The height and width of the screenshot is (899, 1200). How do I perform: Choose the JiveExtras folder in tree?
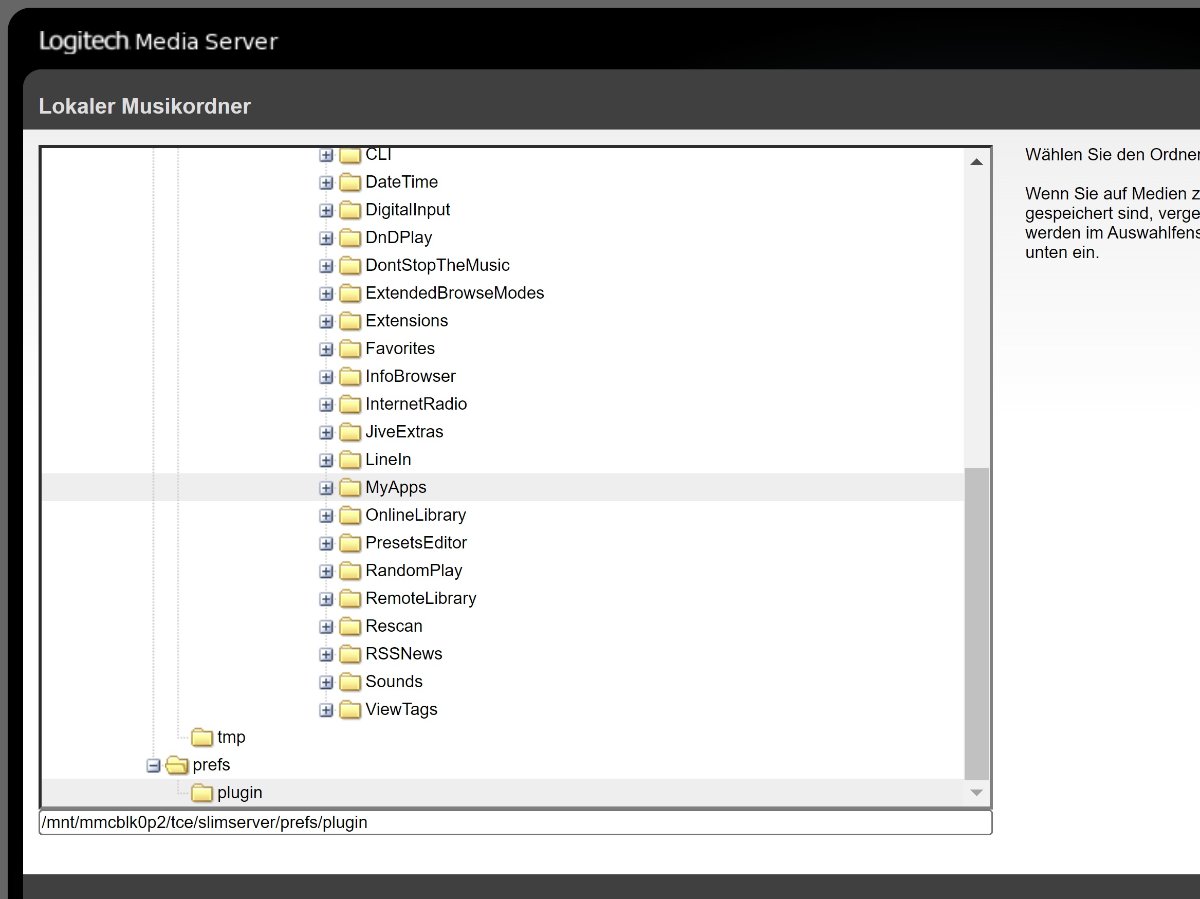[x=404, y=432]
